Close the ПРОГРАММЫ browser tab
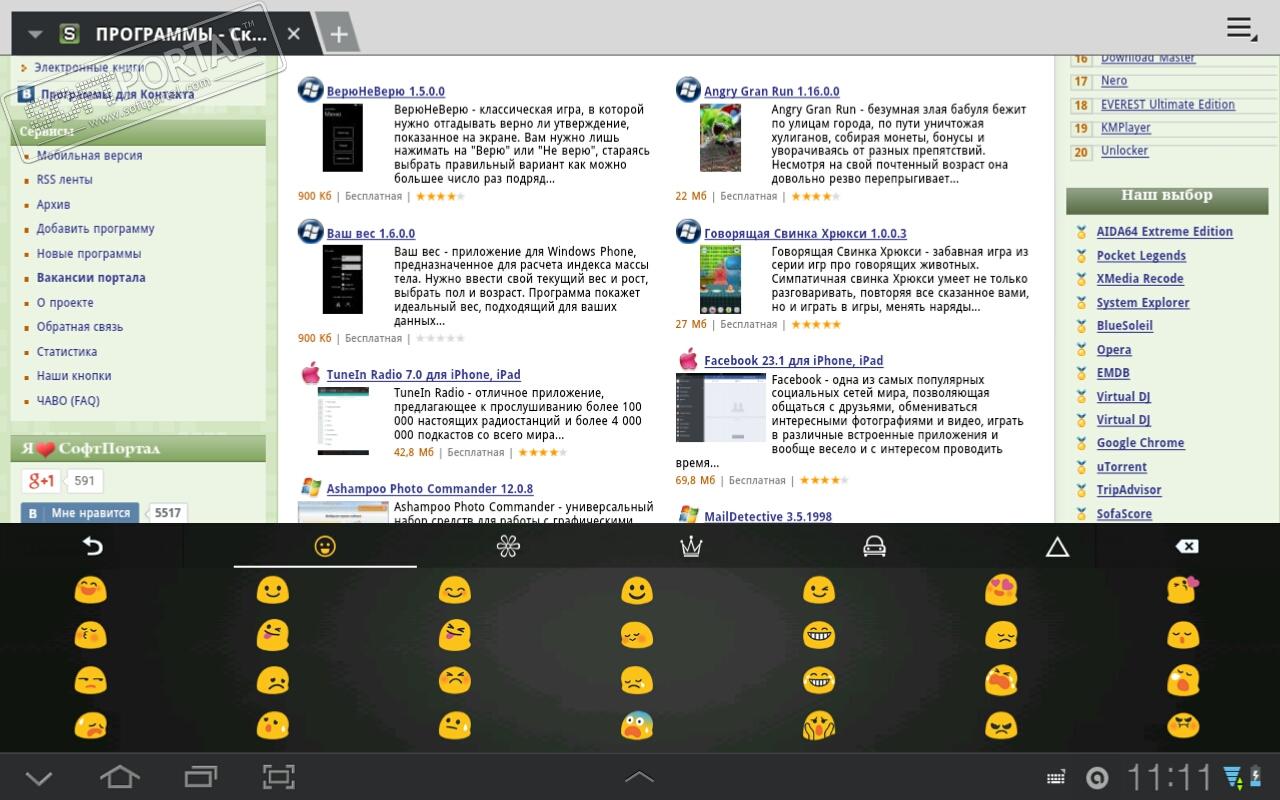This screenshot has width=1280, height=800. click(293, 34)
